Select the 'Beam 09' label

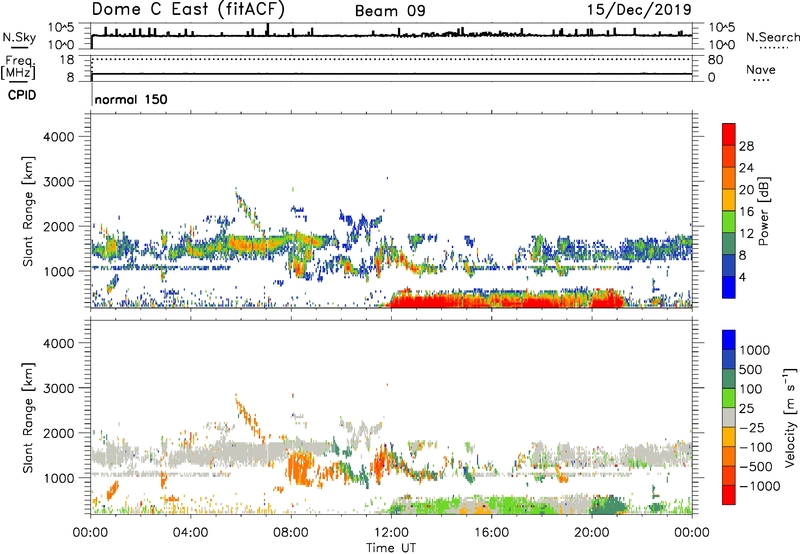390,11
